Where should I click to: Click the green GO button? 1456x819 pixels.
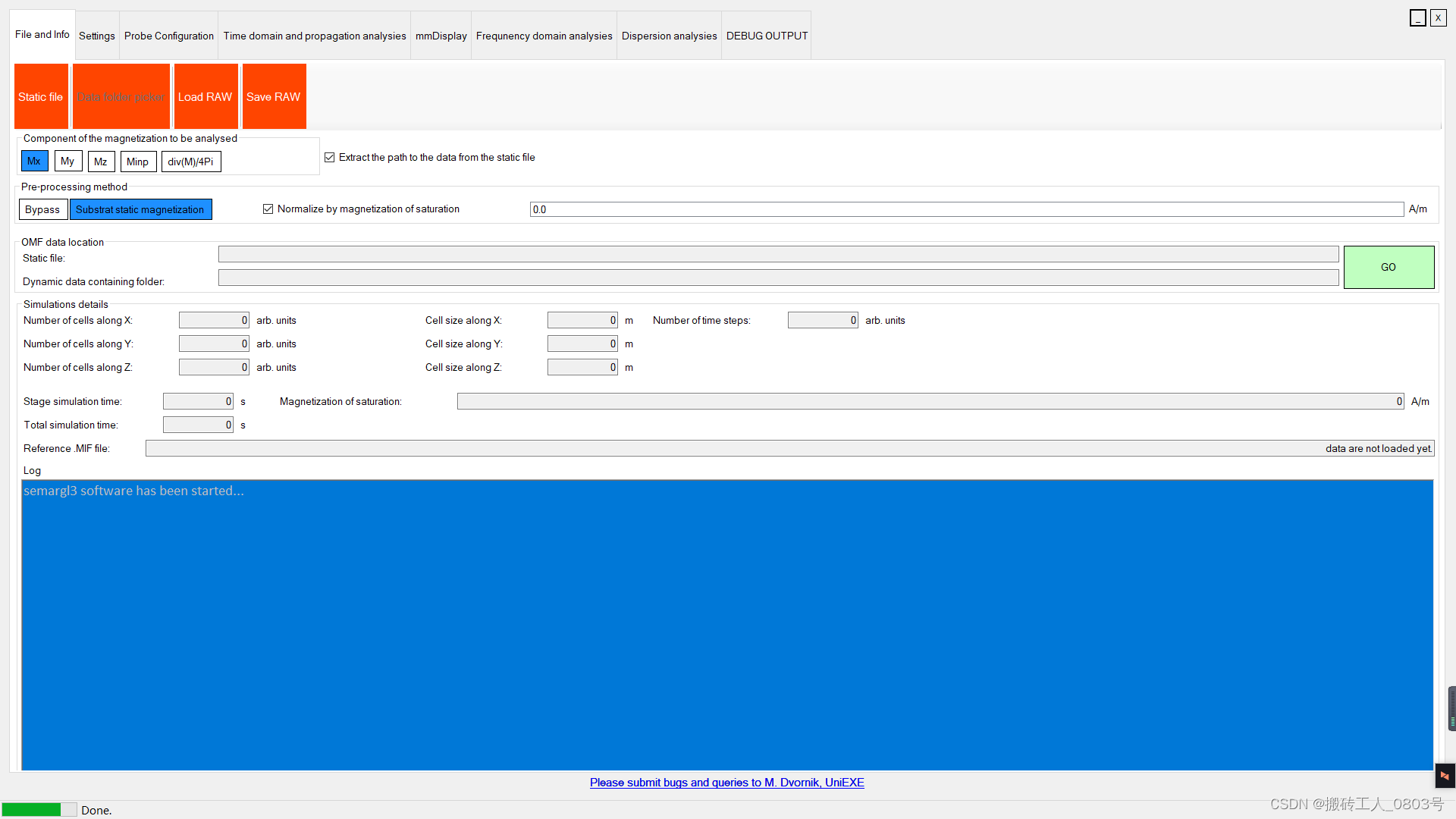point(1389,267)
